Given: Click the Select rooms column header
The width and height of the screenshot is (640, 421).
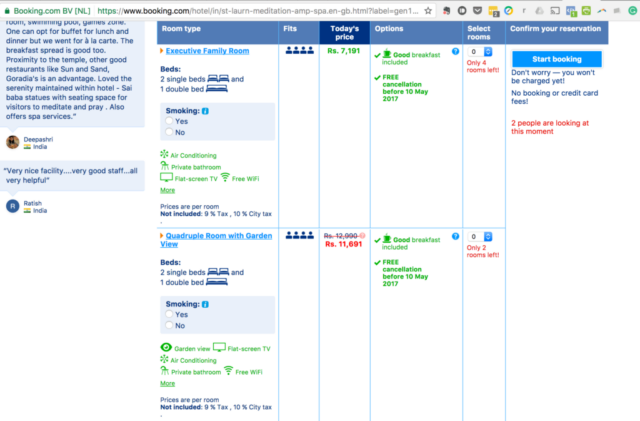Looking at the screenshot, I should click(484, 33).
